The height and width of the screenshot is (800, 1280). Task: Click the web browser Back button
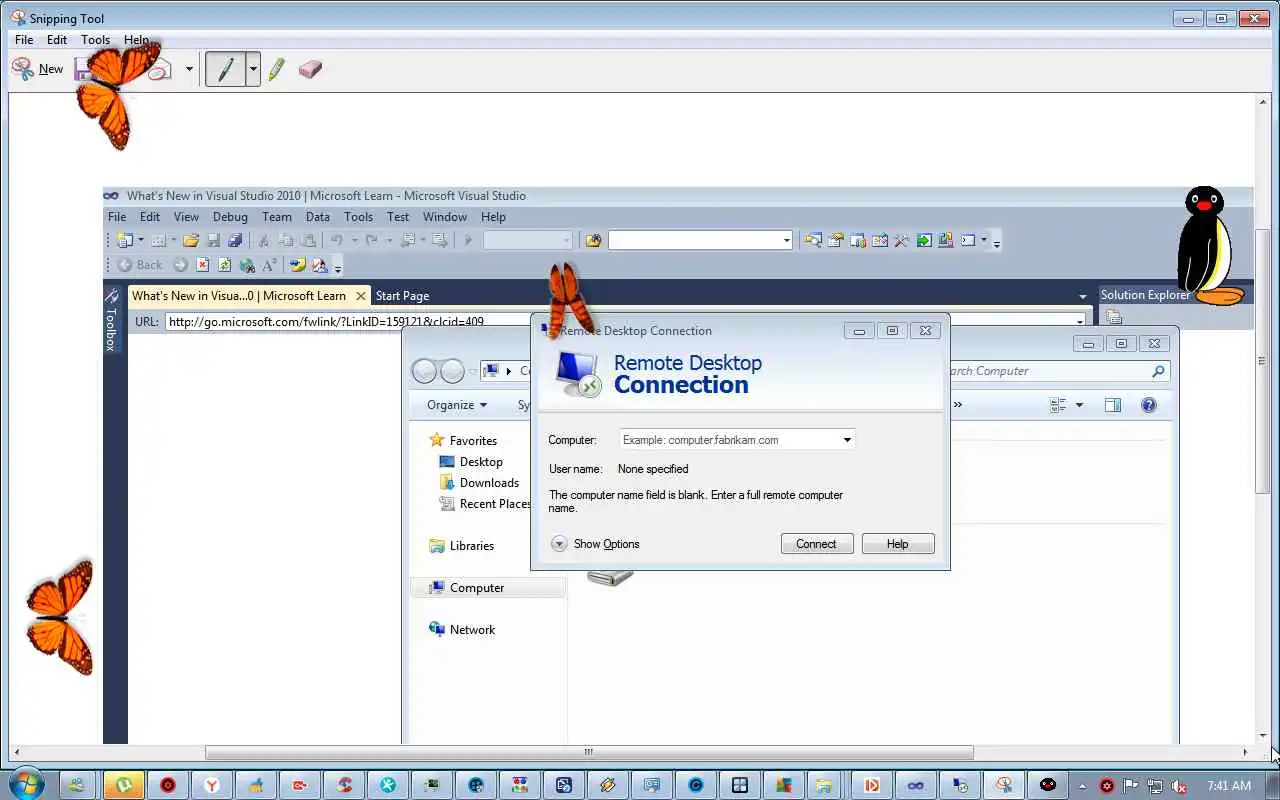[x=139, y=265]
